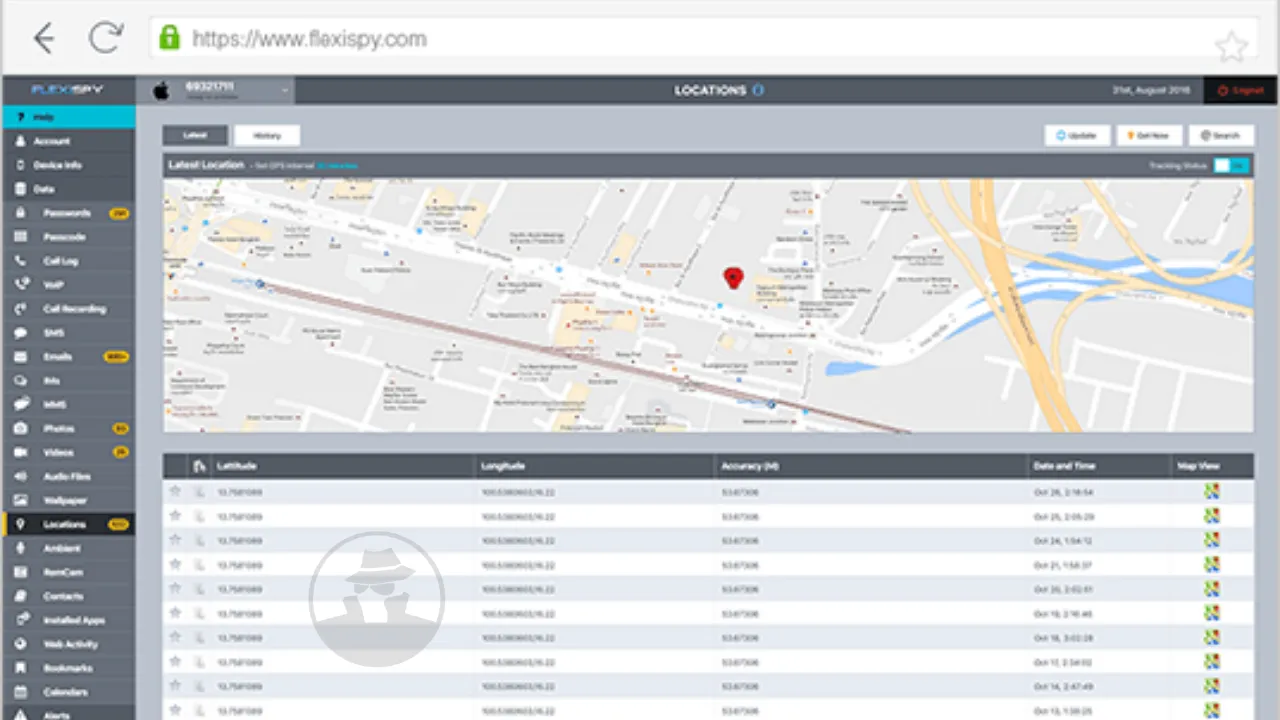
Task: Click the Wallpaper picture icon
Action: (x=21, y=500)
